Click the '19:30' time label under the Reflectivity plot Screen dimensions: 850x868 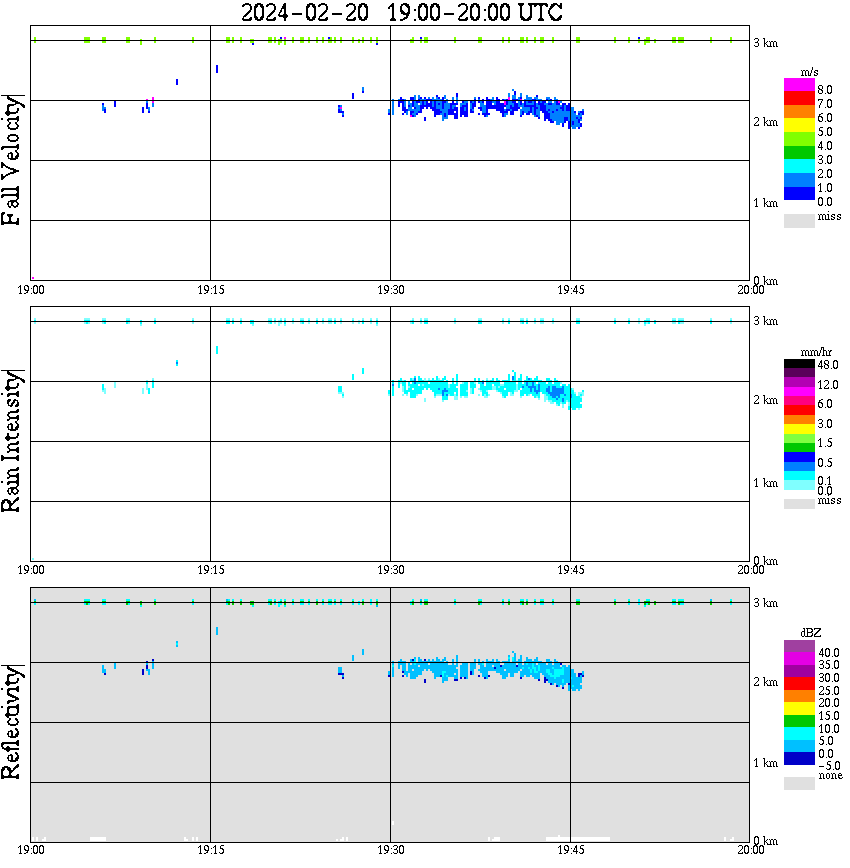tap(391, 849)
